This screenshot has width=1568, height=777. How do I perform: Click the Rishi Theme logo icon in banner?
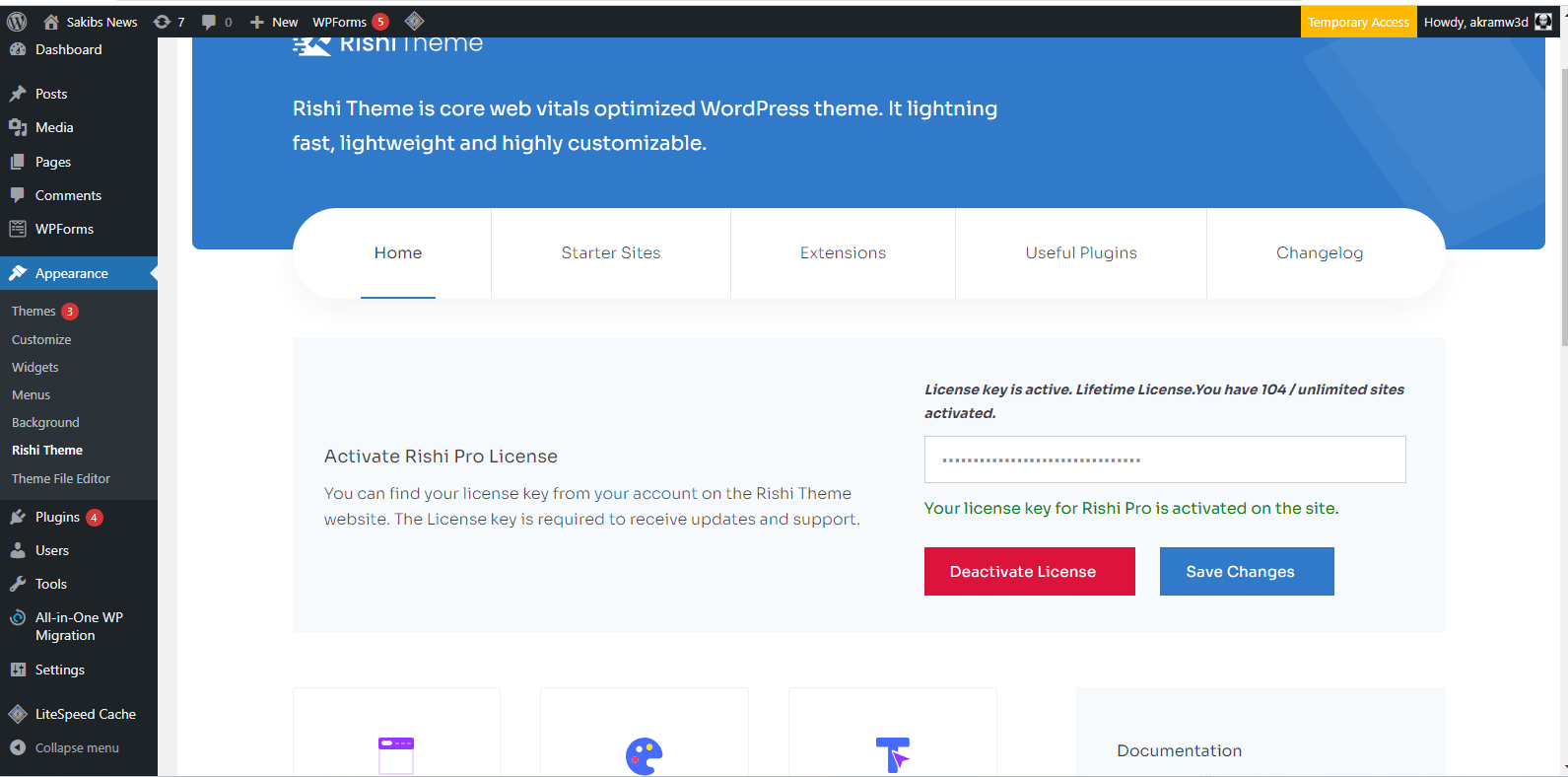tap(312, 45)
